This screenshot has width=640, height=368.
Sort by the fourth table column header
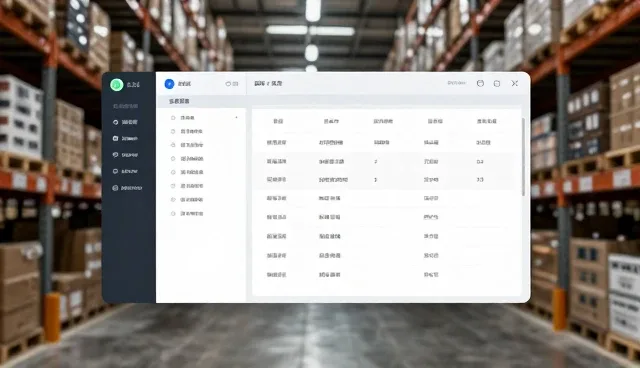(435, 121)
